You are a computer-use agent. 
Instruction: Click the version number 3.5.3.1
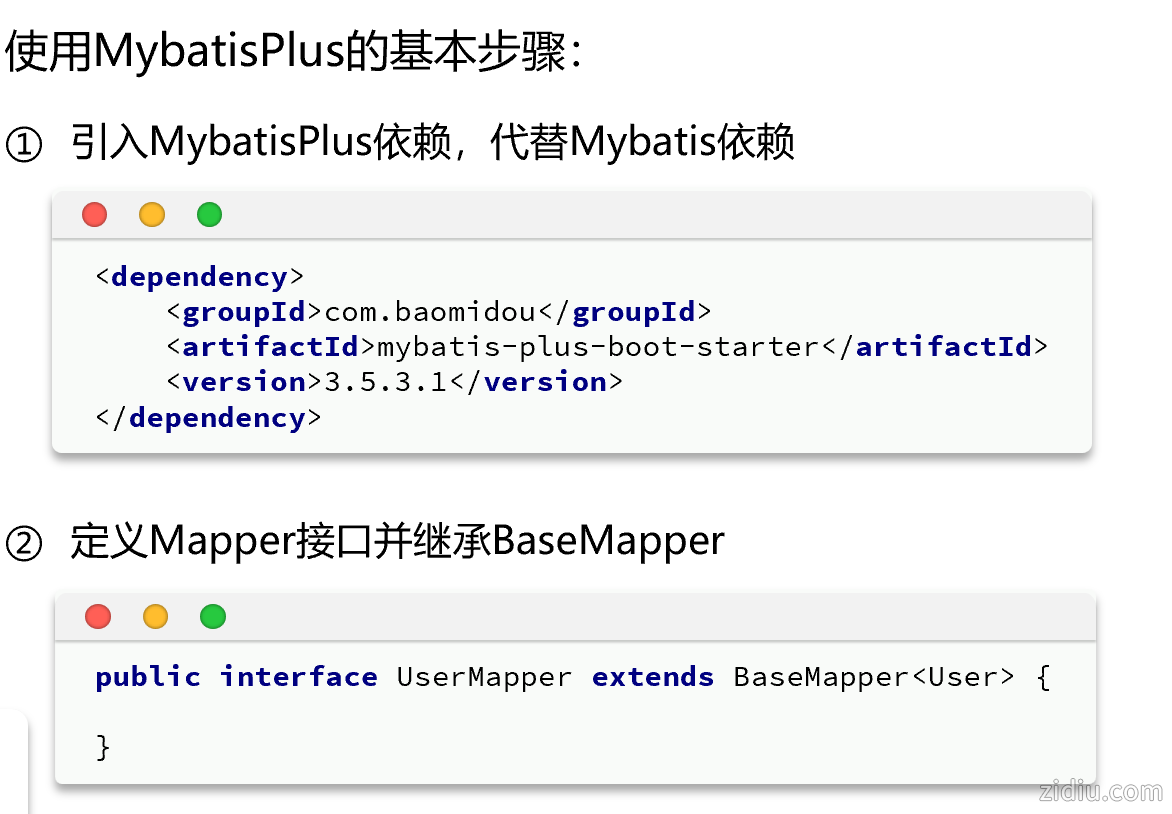click(x=386, y=382)
